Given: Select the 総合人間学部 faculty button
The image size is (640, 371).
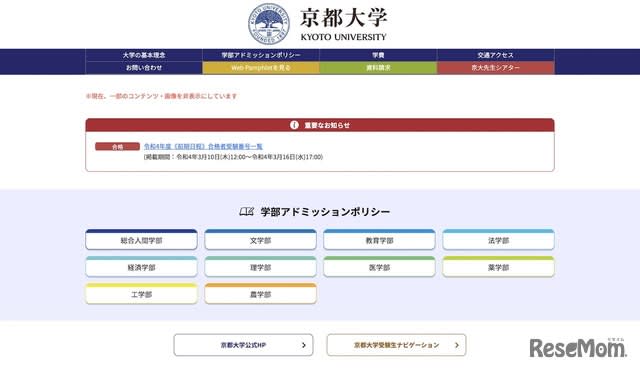Looking at the screenshot, I should click(141, 240).
